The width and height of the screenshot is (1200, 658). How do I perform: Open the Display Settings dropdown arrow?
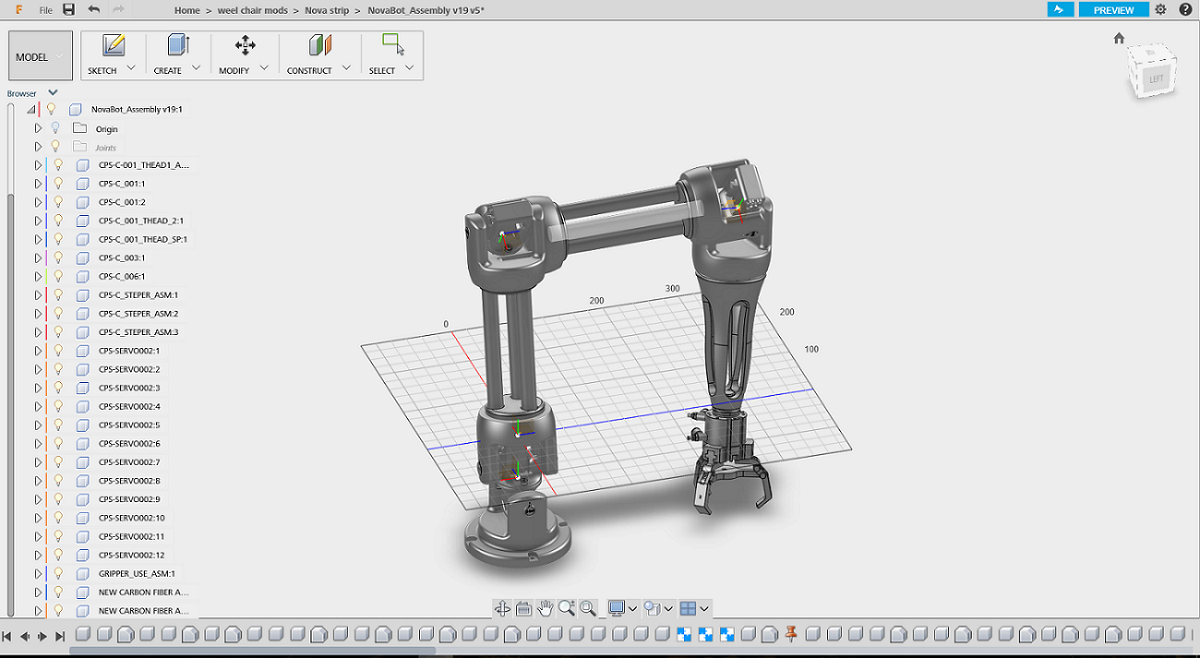pos(633,608)
